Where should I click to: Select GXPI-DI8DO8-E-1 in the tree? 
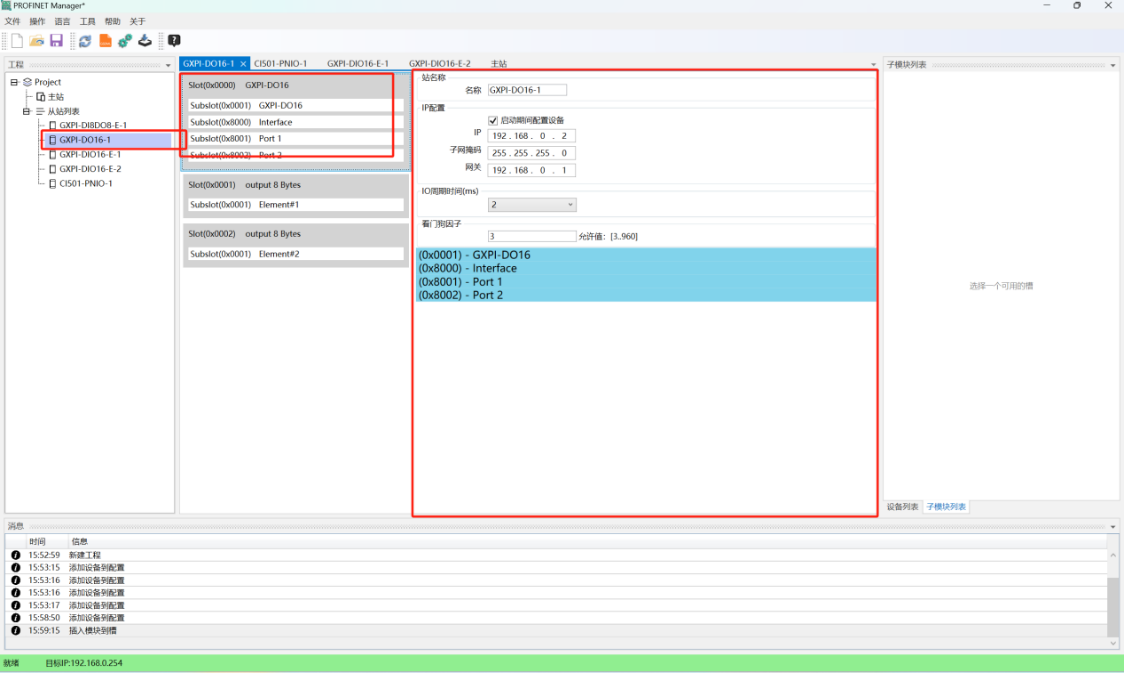coord(93,125)
